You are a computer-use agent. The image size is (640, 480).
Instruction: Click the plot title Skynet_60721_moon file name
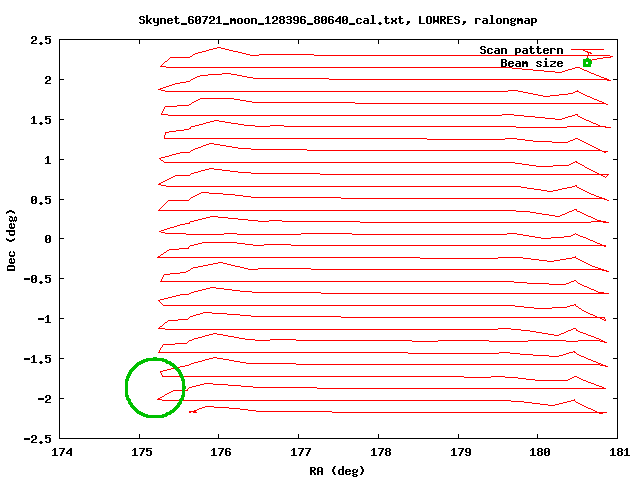pos(272,20)
